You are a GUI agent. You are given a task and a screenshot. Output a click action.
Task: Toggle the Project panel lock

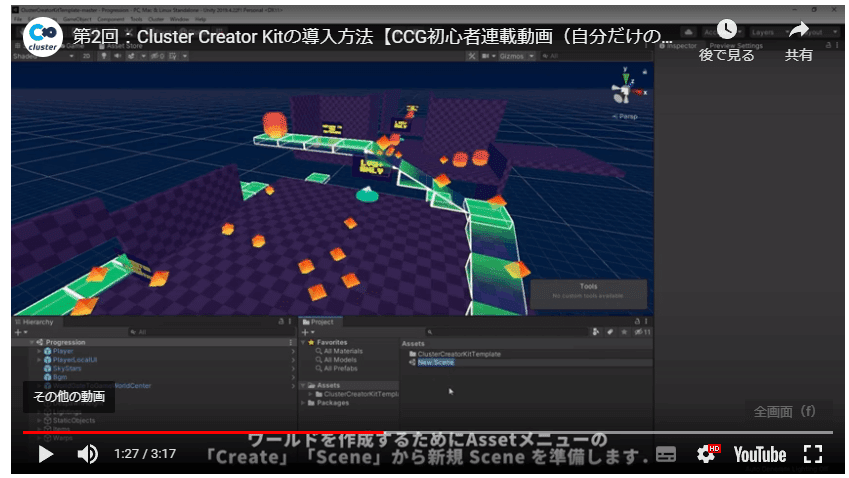(x=637, y=322)
